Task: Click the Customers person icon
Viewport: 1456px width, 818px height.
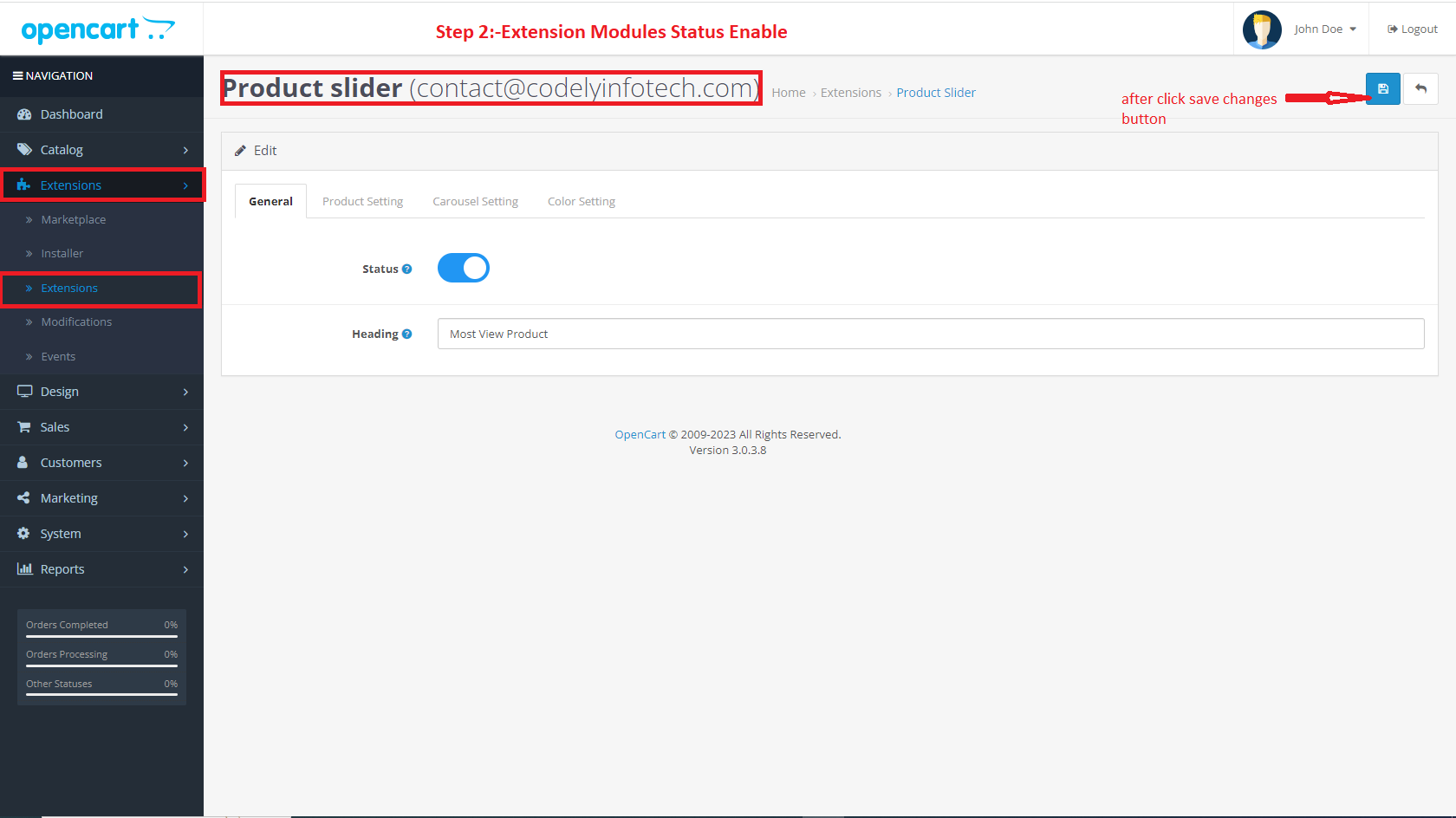Action: pyautogui.click(x=23, y=463)
